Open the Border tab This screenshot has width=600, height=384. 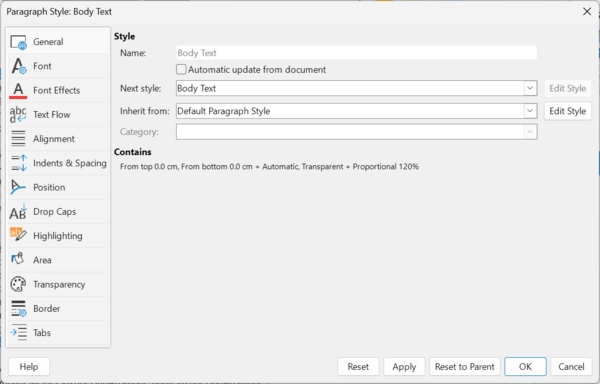click(47, 308)
